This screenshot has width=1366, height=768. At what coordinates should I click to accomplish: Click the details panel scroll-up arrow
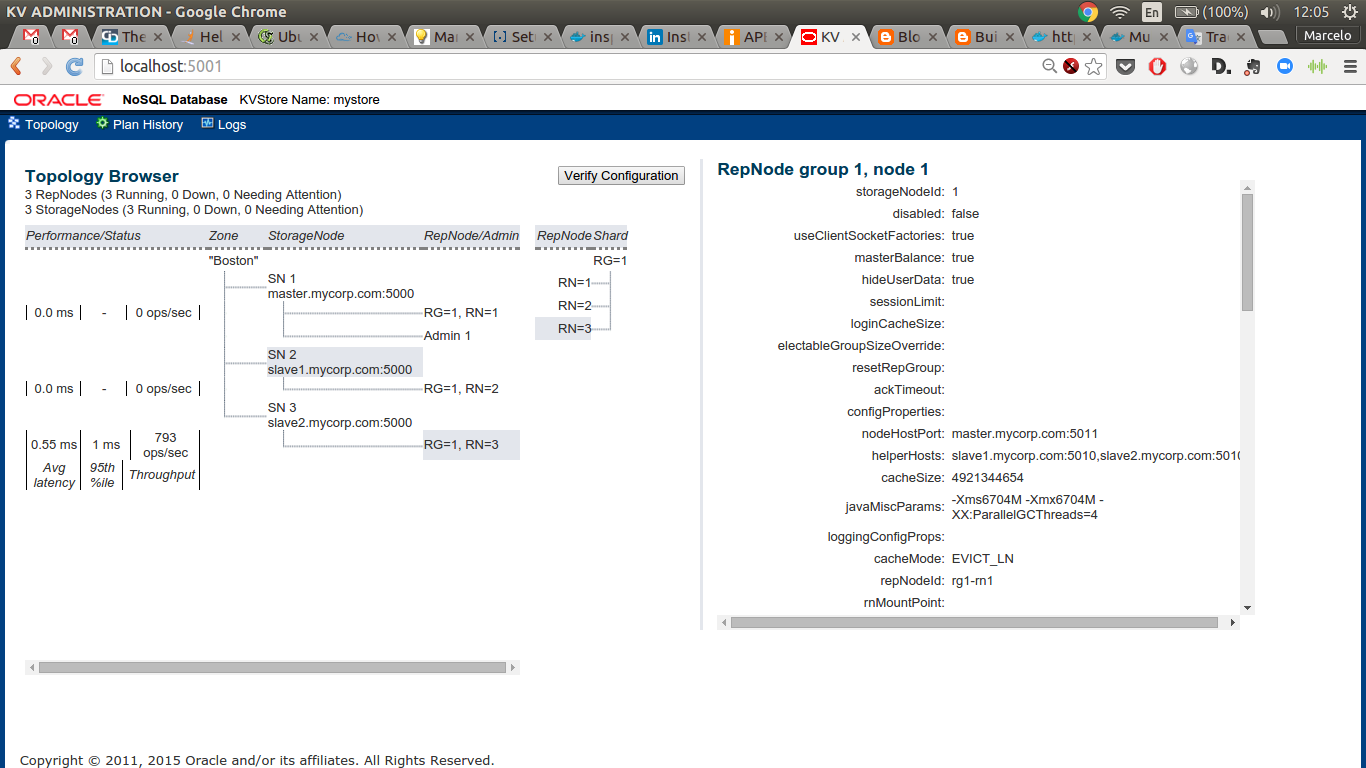(1247, 186)
